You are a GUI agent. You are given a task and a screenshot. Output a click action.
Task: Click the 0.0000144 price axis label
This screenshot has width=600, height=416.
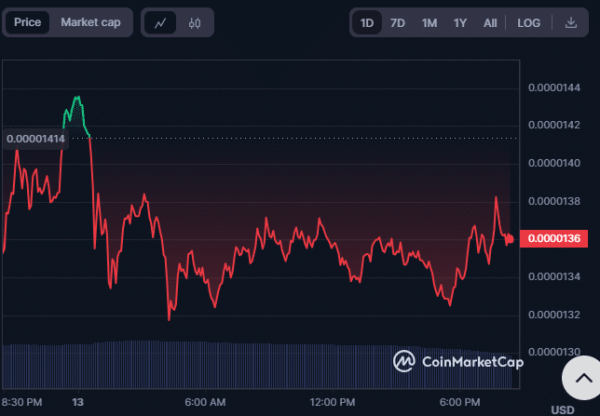554,88
